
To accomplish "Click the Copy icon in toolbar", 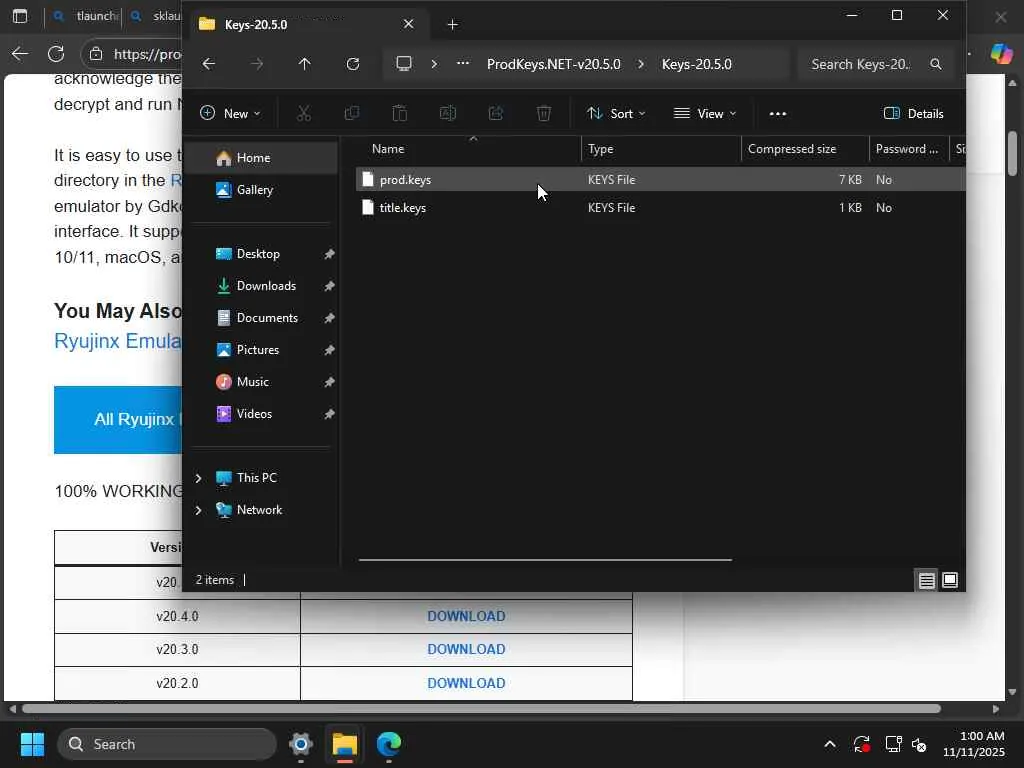I will [x=351, y=114].
